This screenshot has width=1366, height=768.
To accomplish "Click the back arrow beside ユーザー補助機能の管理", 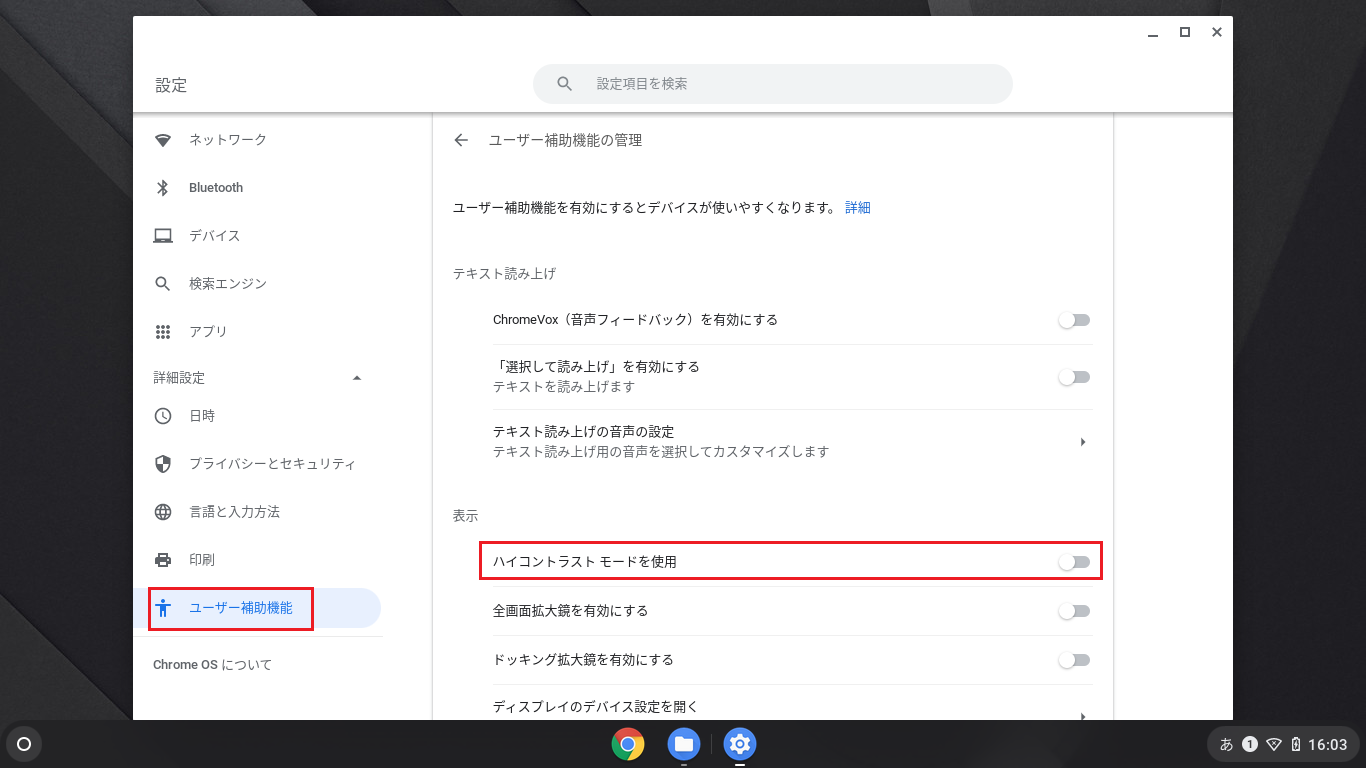I will pyautogui.click(x=461, y=140).
